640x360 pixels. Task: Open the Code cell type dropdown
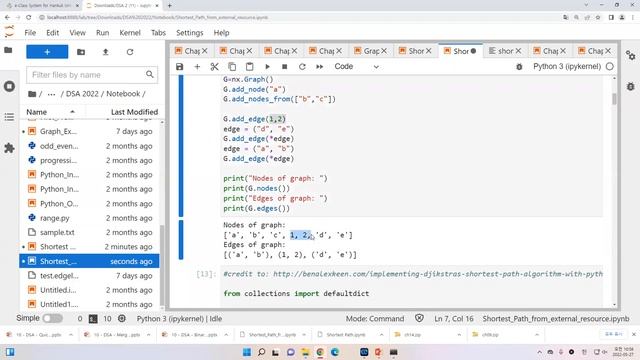pyautogui.click(x=357, y=67)
